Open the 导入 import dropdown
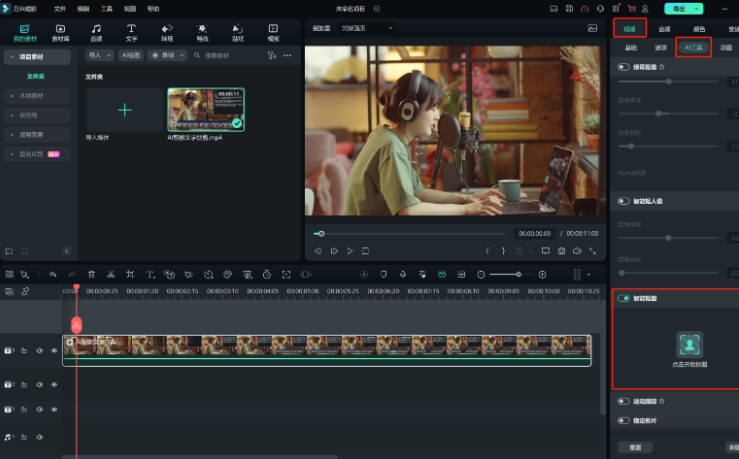739x459 pixels. [x=98, y=56]
